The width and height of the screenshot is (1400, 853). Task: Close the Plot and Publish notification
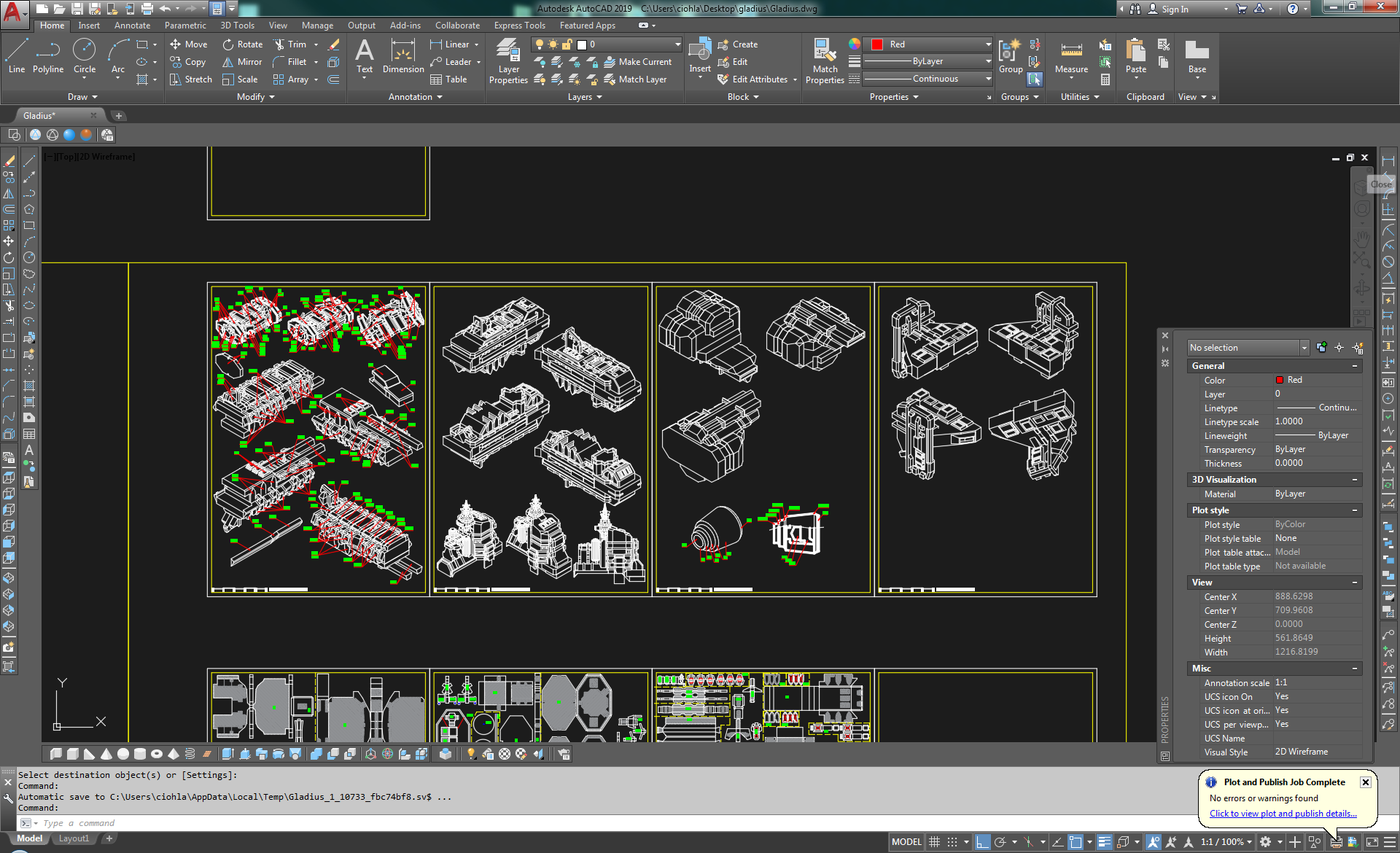(x=1365, y=782)
